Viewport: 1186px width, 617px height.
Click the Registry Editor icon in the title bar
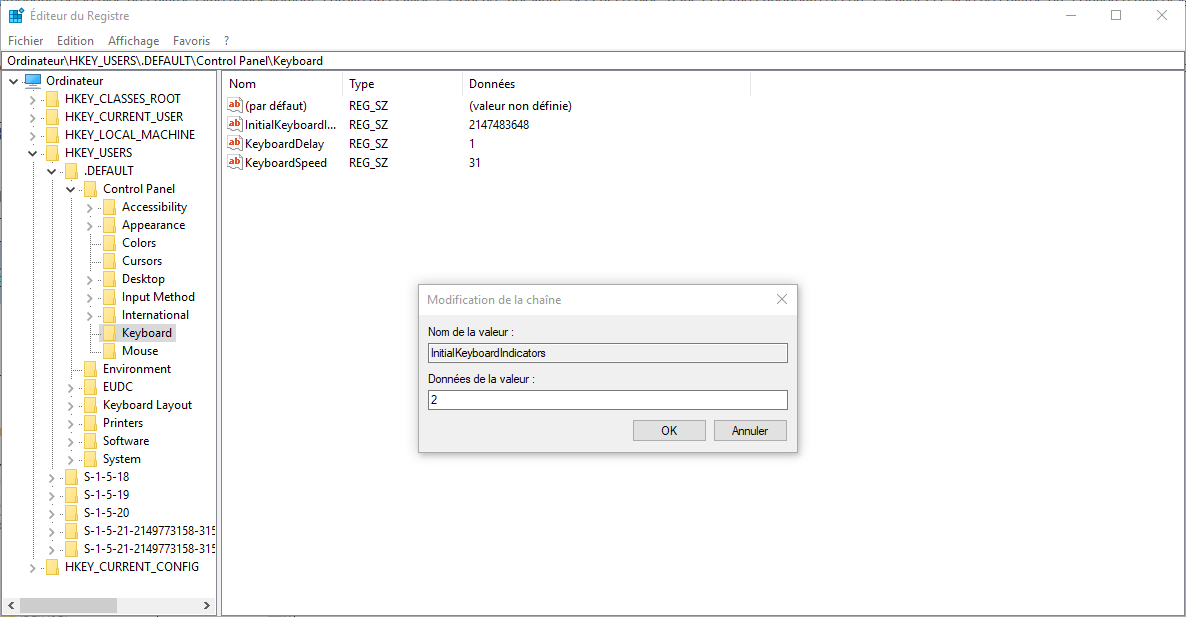point(14,15)
